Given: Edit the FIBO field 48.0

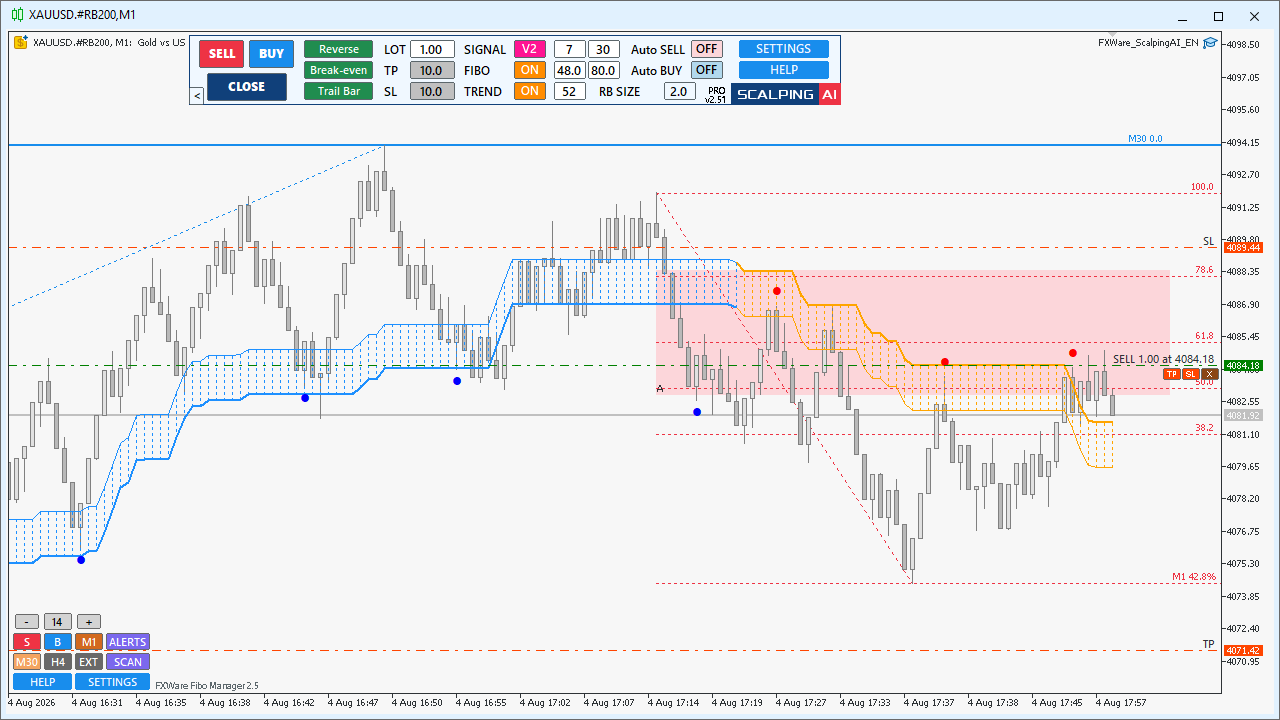Looking at the screenshot, I should [x=570, y=70].
